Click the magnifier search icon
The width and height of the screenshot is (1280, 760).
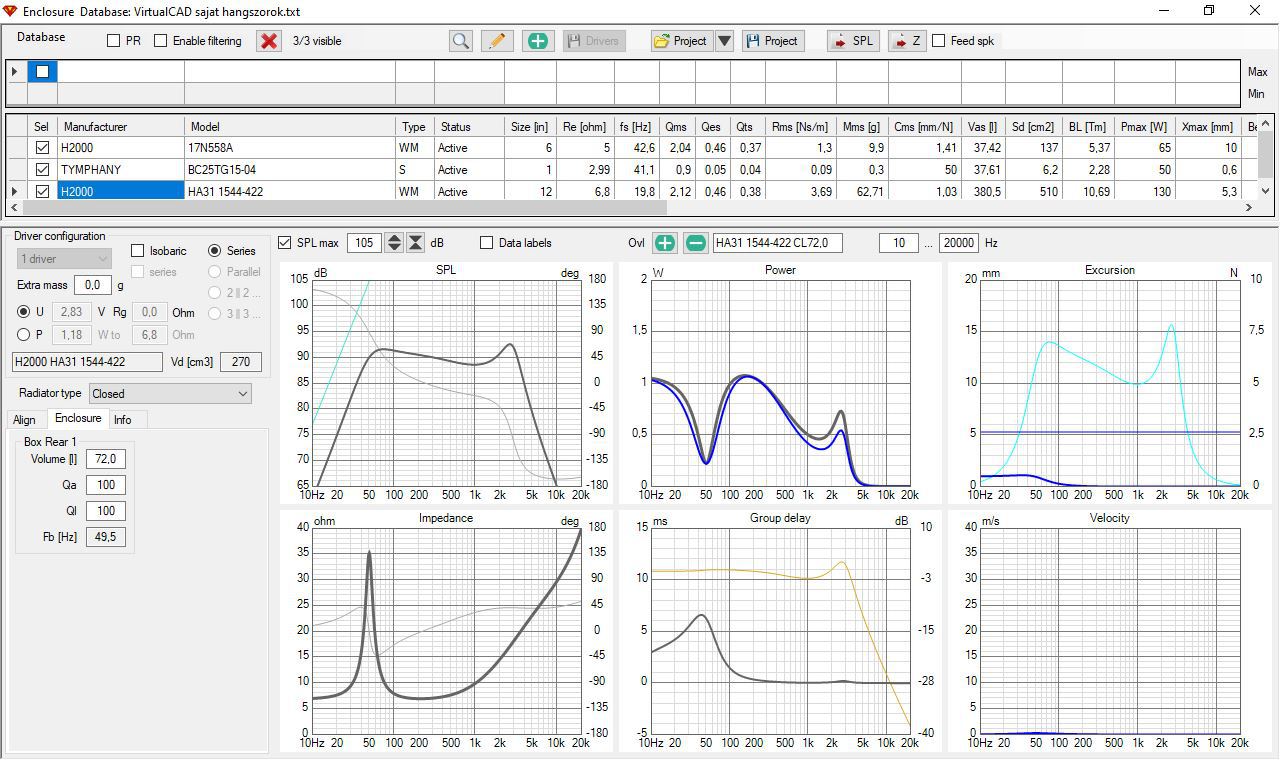(460, 41)
